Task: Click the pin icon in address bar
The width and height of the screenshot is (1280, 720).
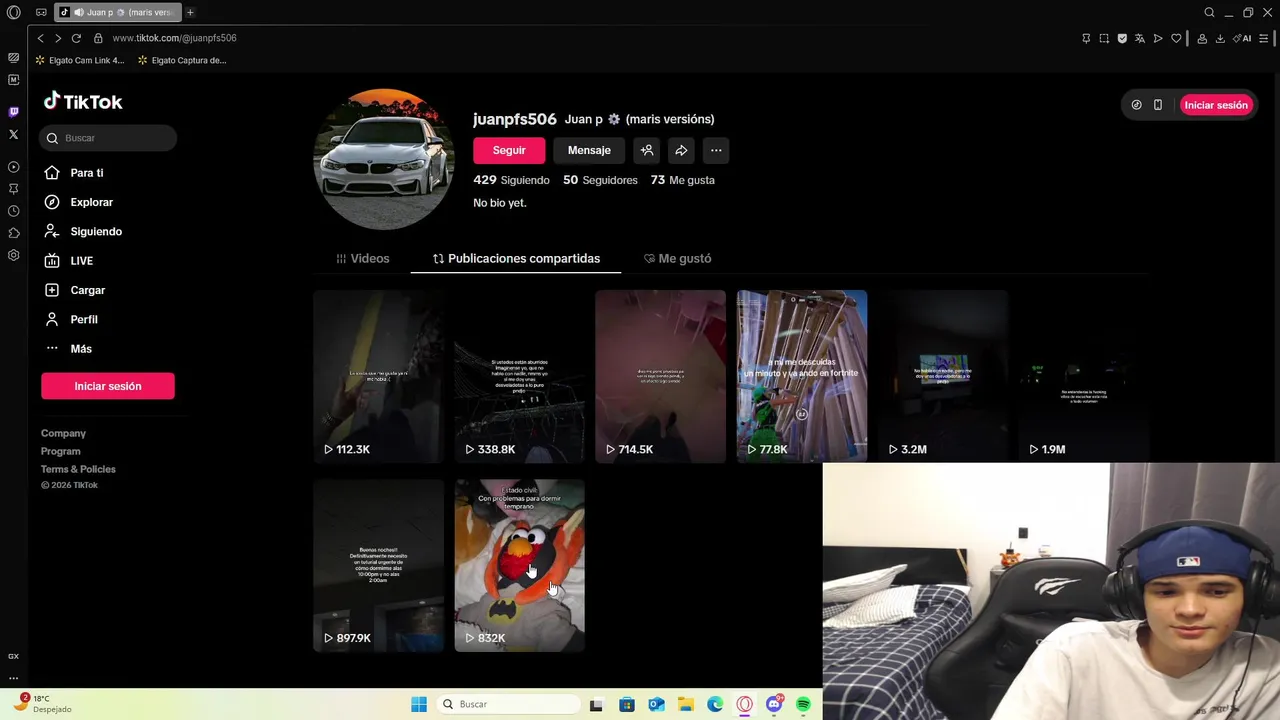Action: point(1086,38)
